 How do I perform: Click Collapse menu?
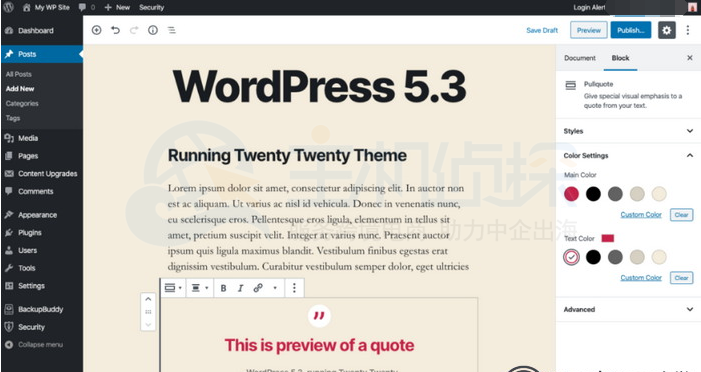point(42,345)
